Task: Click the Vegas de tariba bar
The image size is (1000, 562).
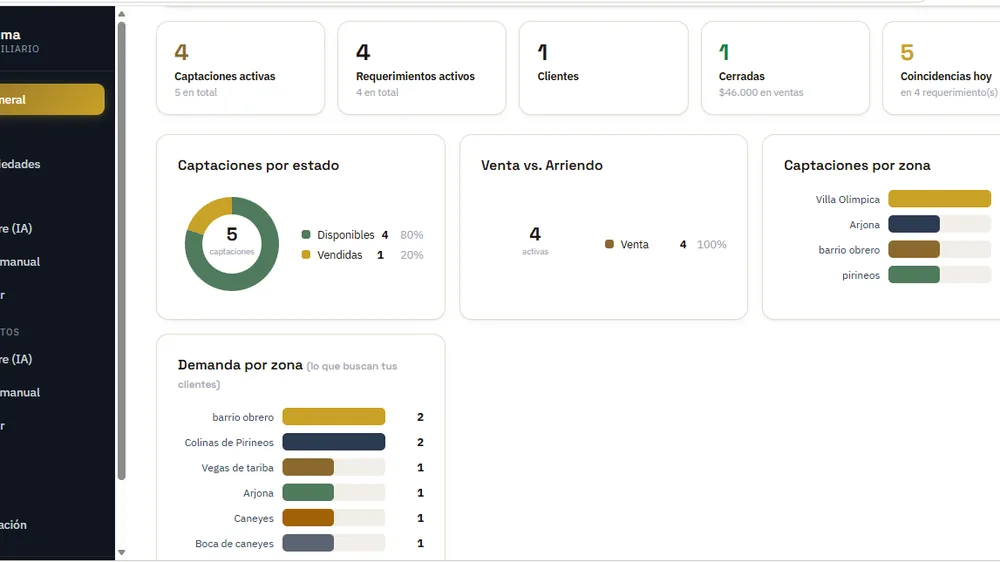Action: point(308,467)
